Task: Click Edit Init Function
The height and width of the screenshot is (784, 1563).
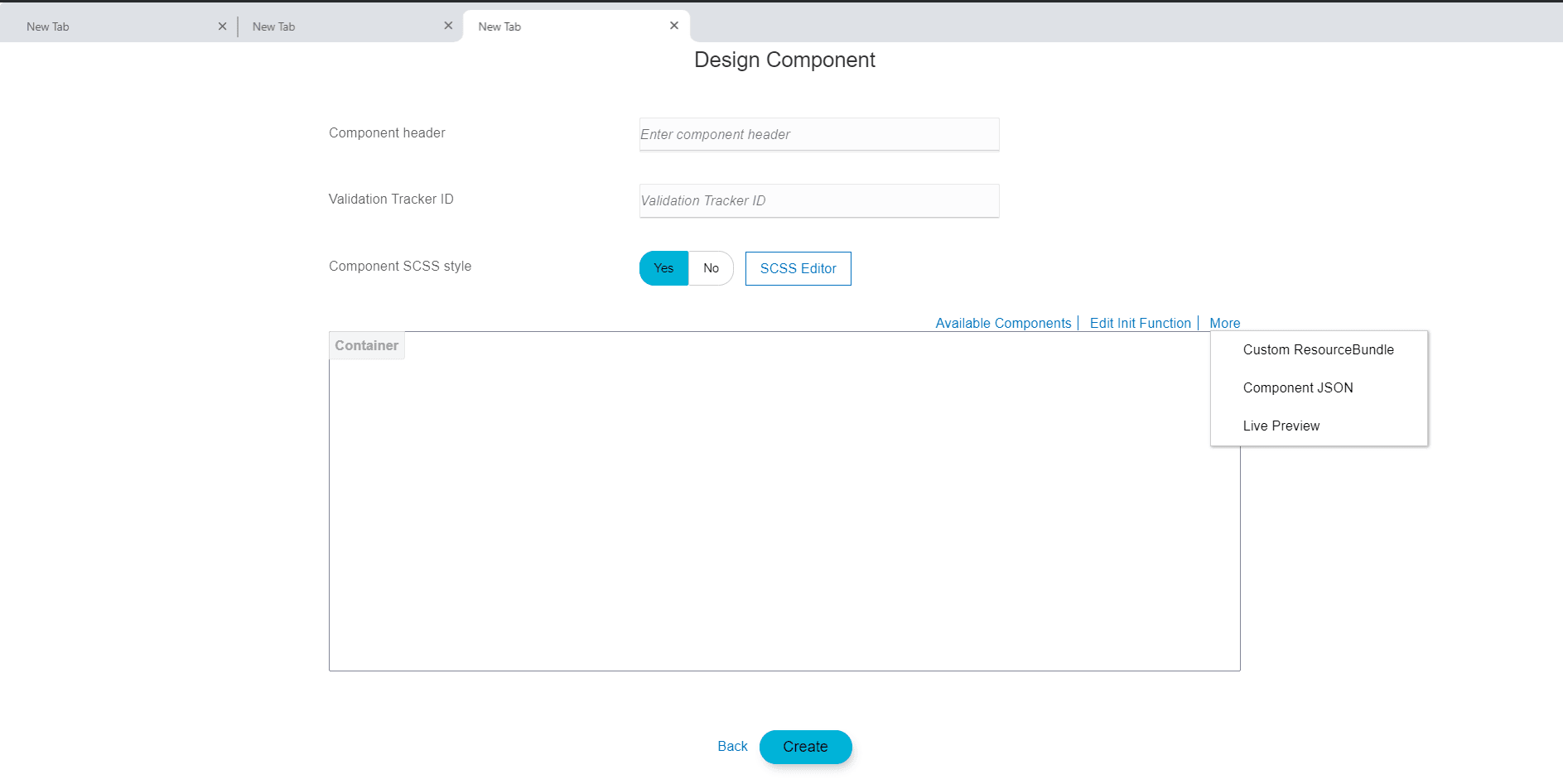Action: pyautogui.click(x=1141, y=323)
